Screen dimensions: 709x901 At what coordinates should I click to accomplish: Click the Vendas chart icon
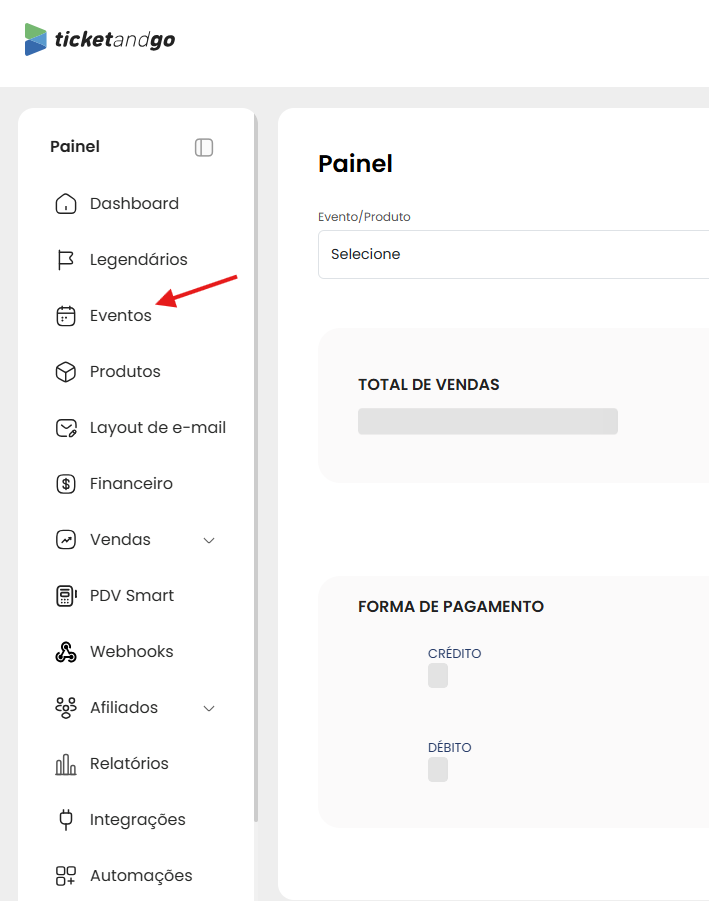65,540
